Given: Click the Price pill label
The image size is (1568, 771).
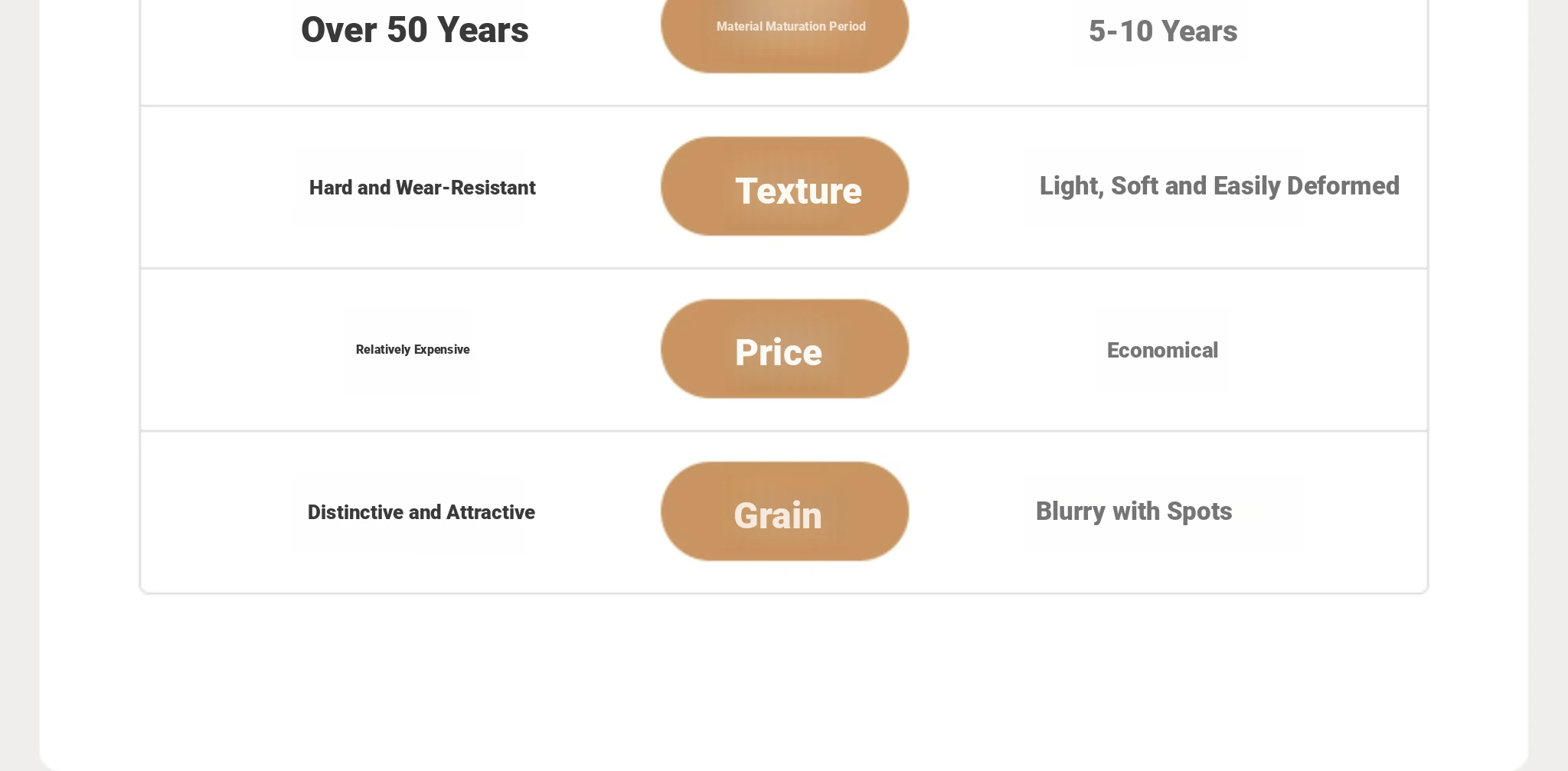Looking at the screenshot, I should pyautogui.click(x=779, y=352).
